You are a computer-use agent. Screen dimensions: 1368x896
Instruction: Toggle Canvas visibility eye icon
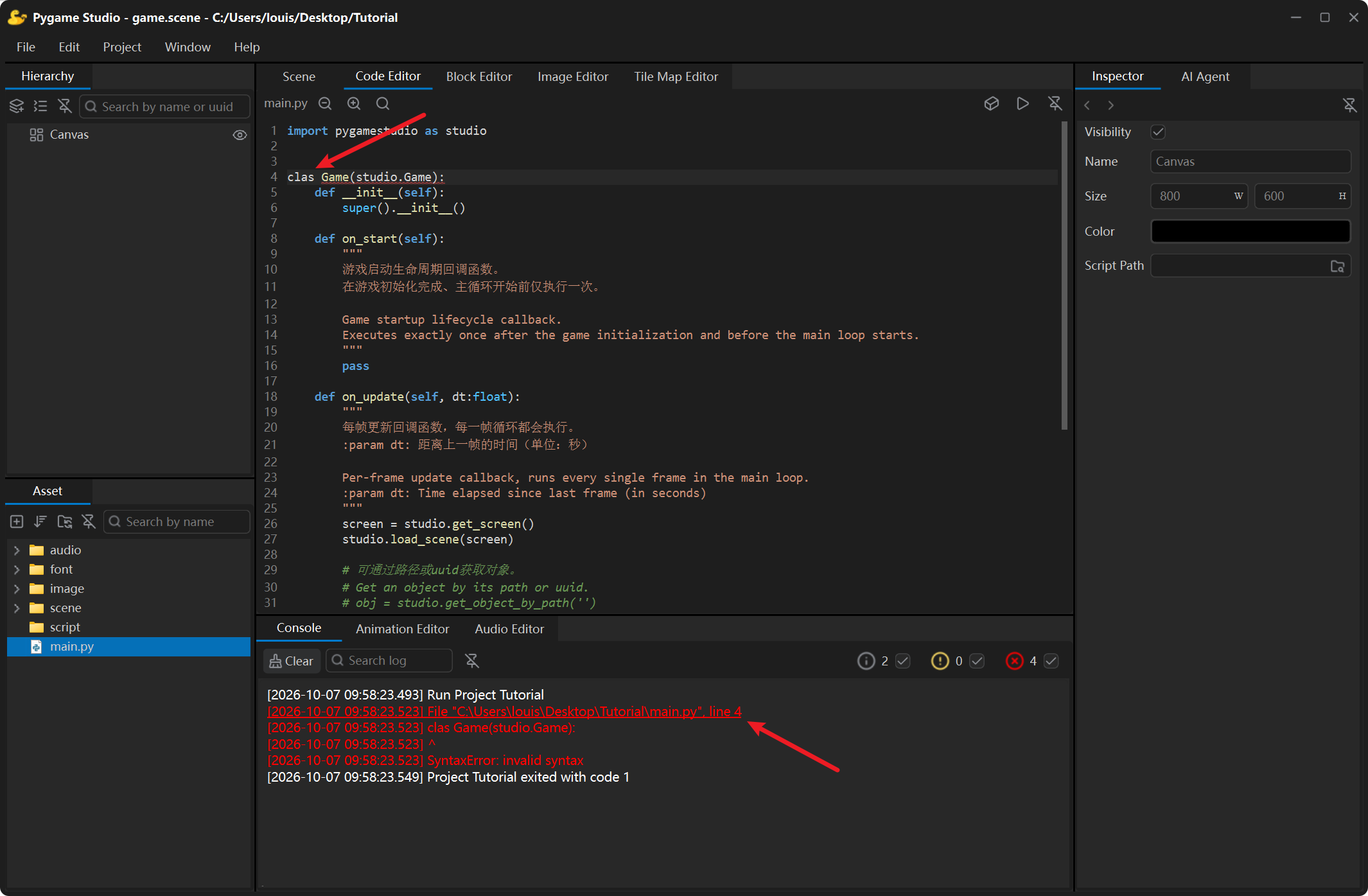pyautogui.click(x=240, y=135)
